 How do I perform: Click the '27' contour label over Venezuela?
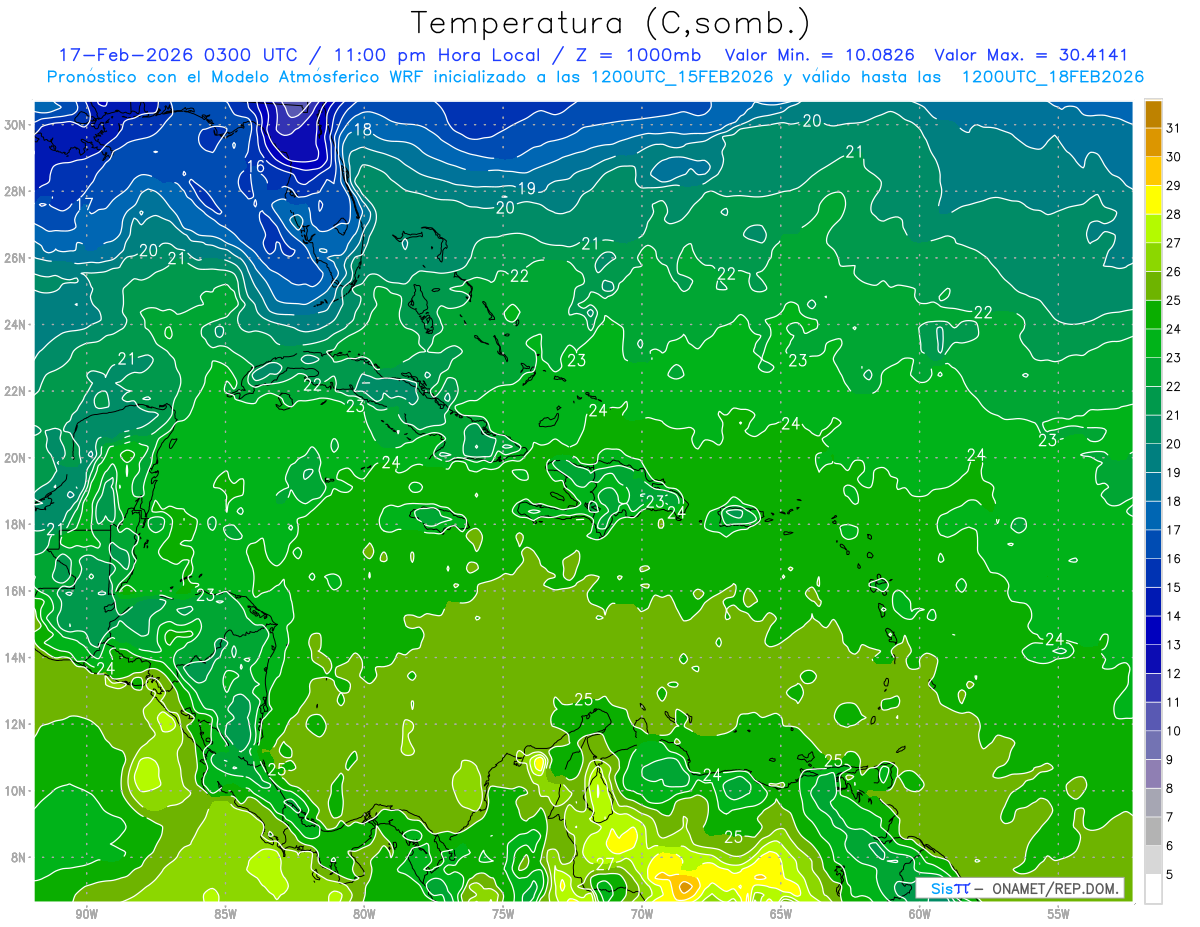(x=606, y=863)
